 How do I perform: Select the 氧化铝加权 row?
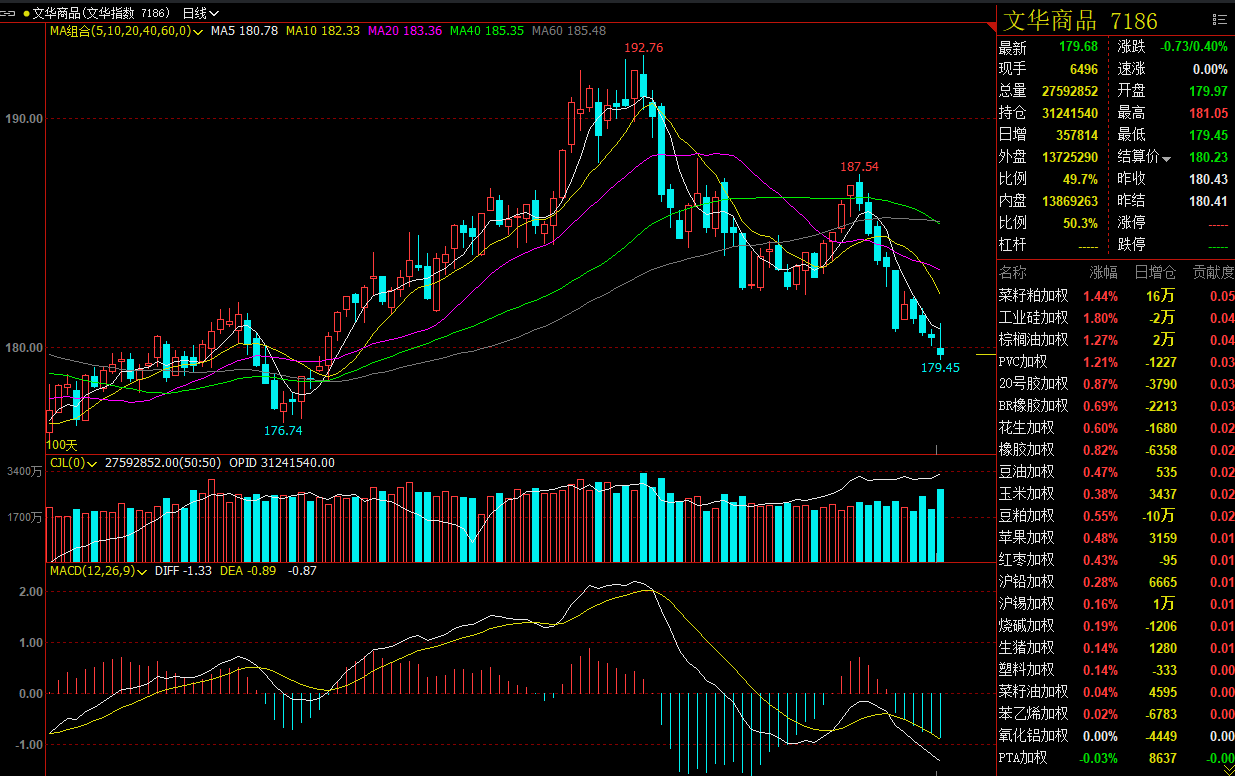pos(1116,736)
